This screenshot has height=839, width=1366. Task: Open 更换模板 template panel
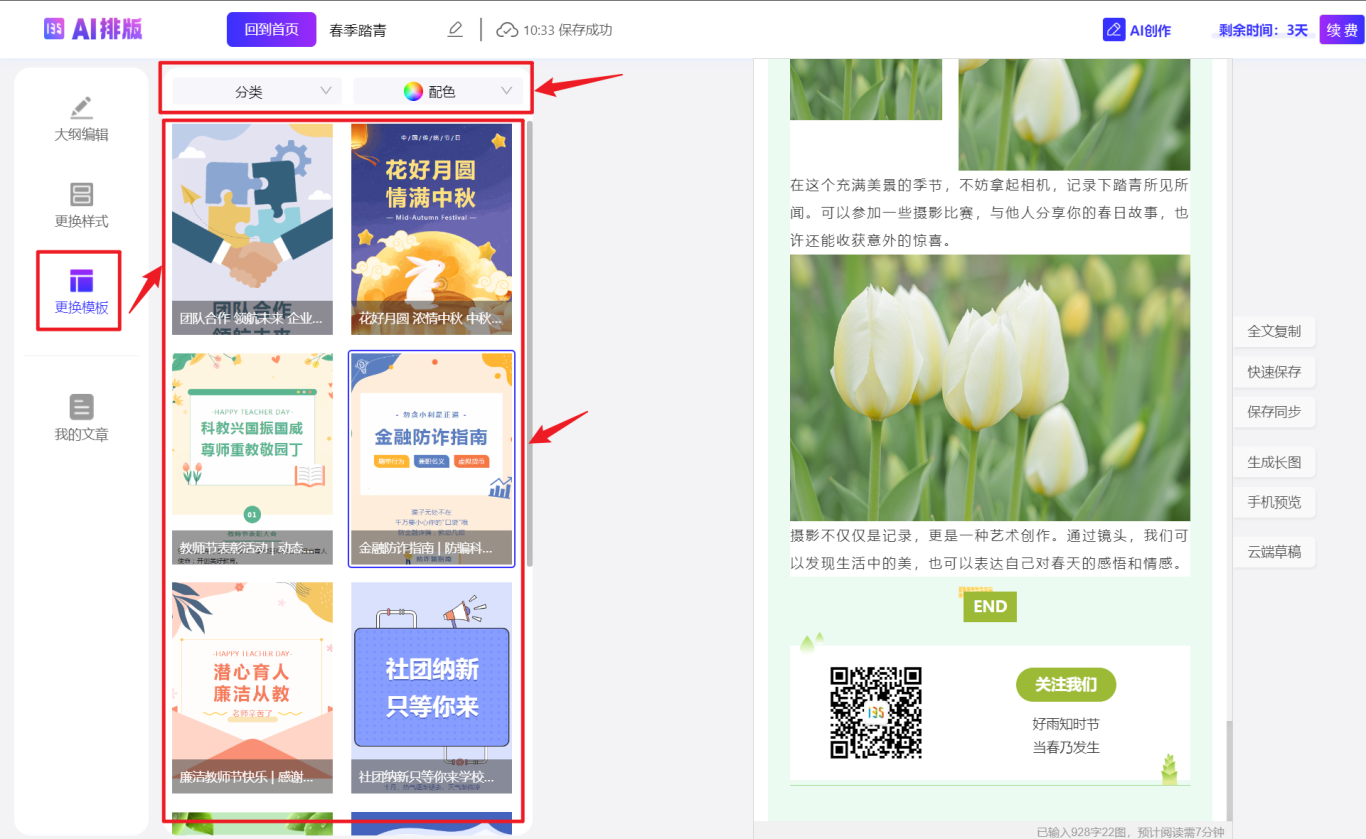[x=81, y=291]
